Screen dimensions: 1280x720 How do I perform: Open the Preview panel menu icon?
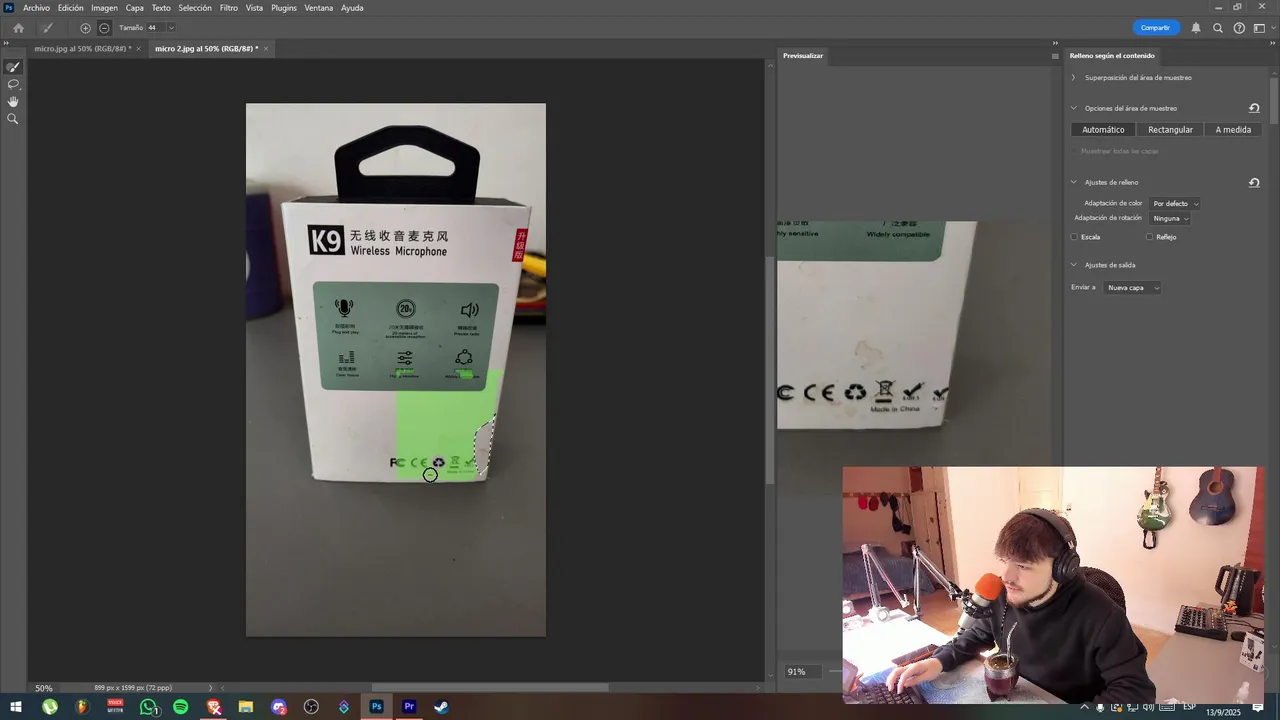[x=1054, y=56]
